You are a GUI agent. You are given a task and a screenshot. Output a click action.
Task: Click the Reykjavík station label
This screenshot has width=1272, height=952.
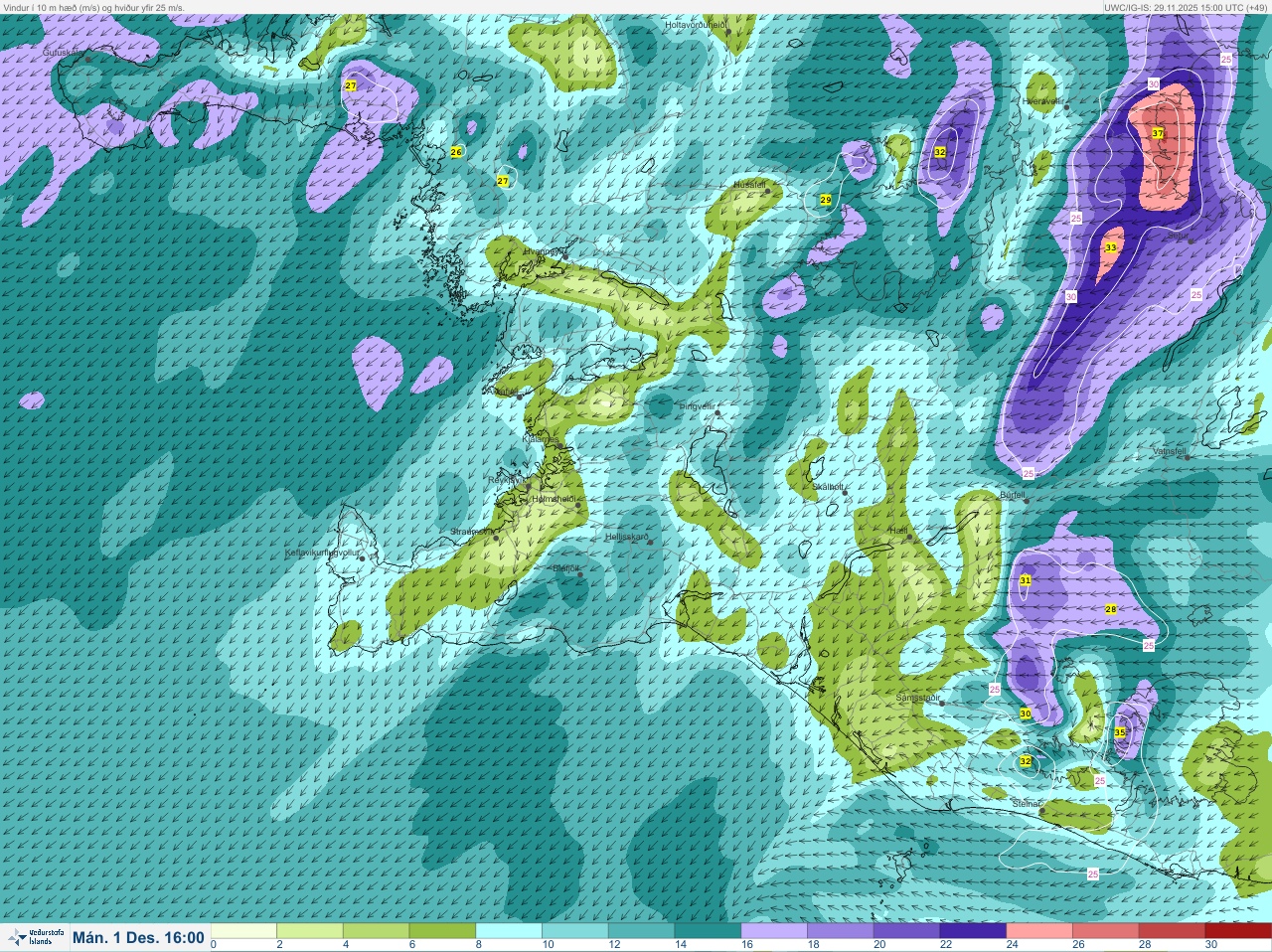coord(508,480)
